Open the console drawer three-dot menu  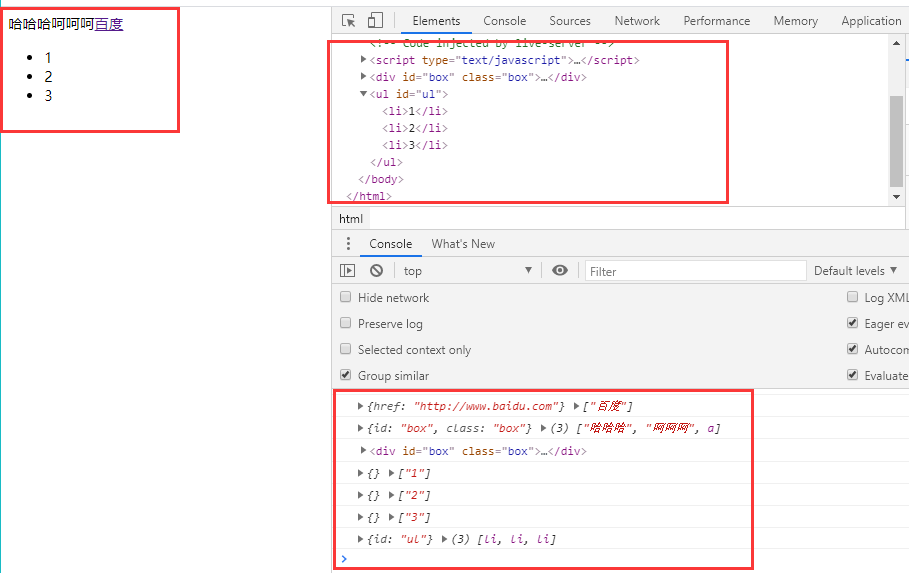pyautogui.click(x=348, y=244)
